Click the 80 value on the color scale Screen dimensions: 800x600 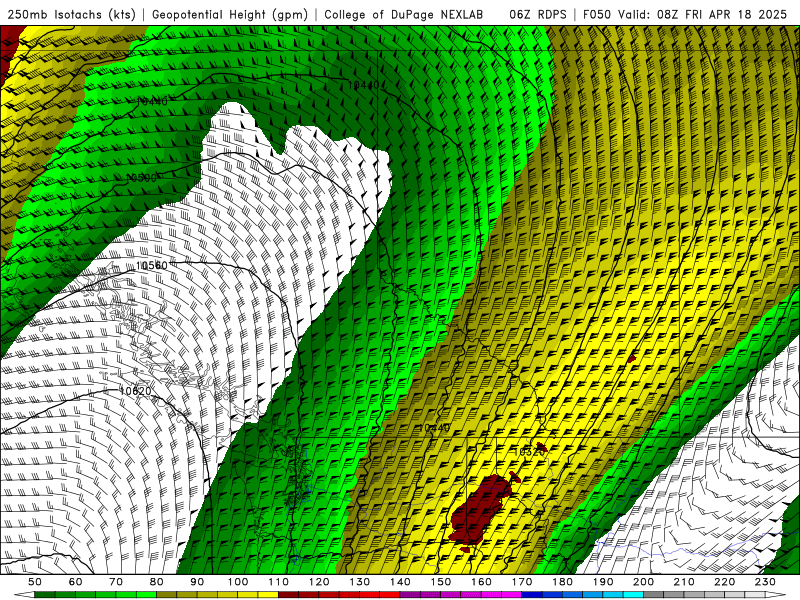(157, 582)
